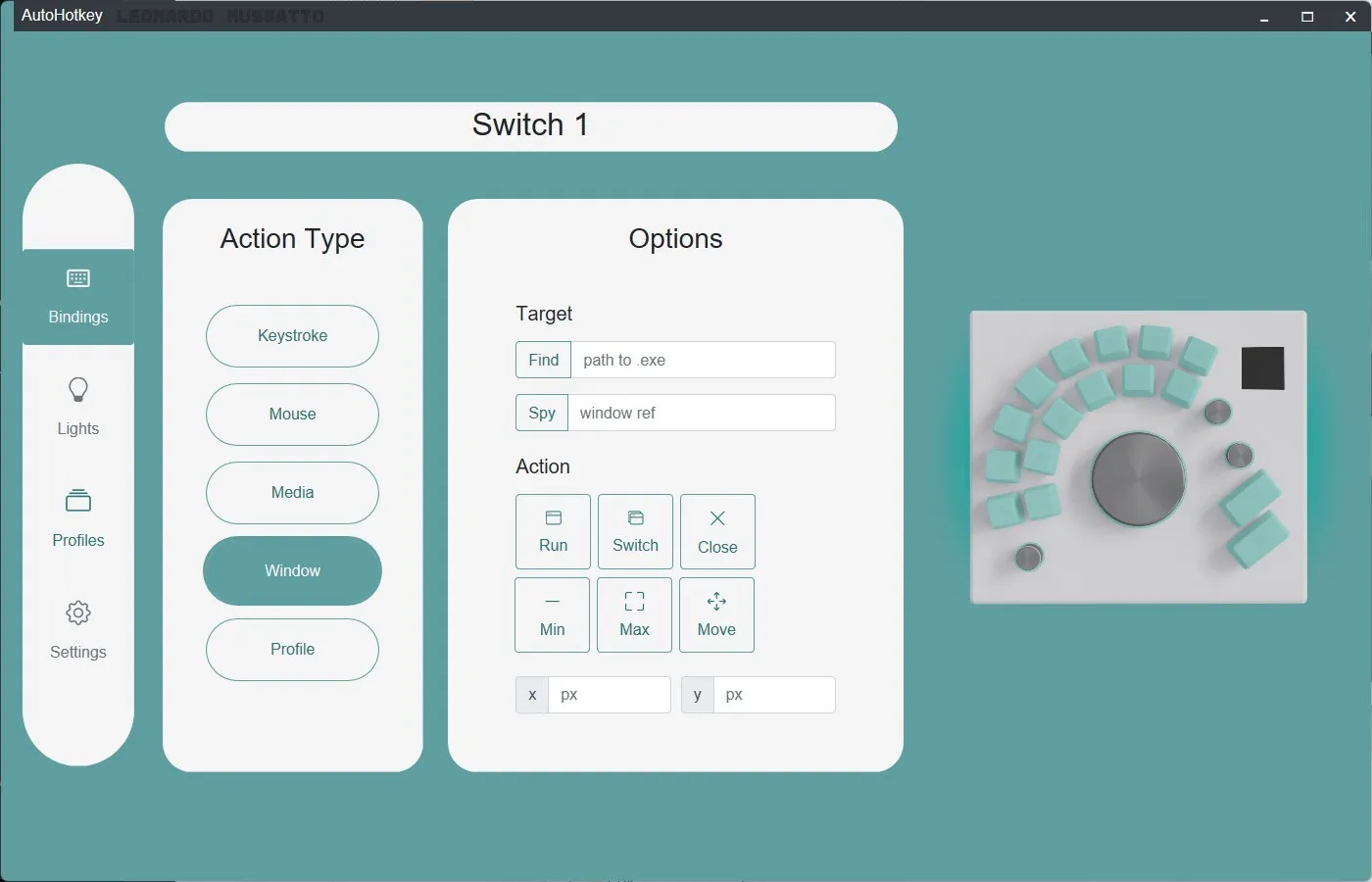Click the Switch 1 title field

pos(530,125)
